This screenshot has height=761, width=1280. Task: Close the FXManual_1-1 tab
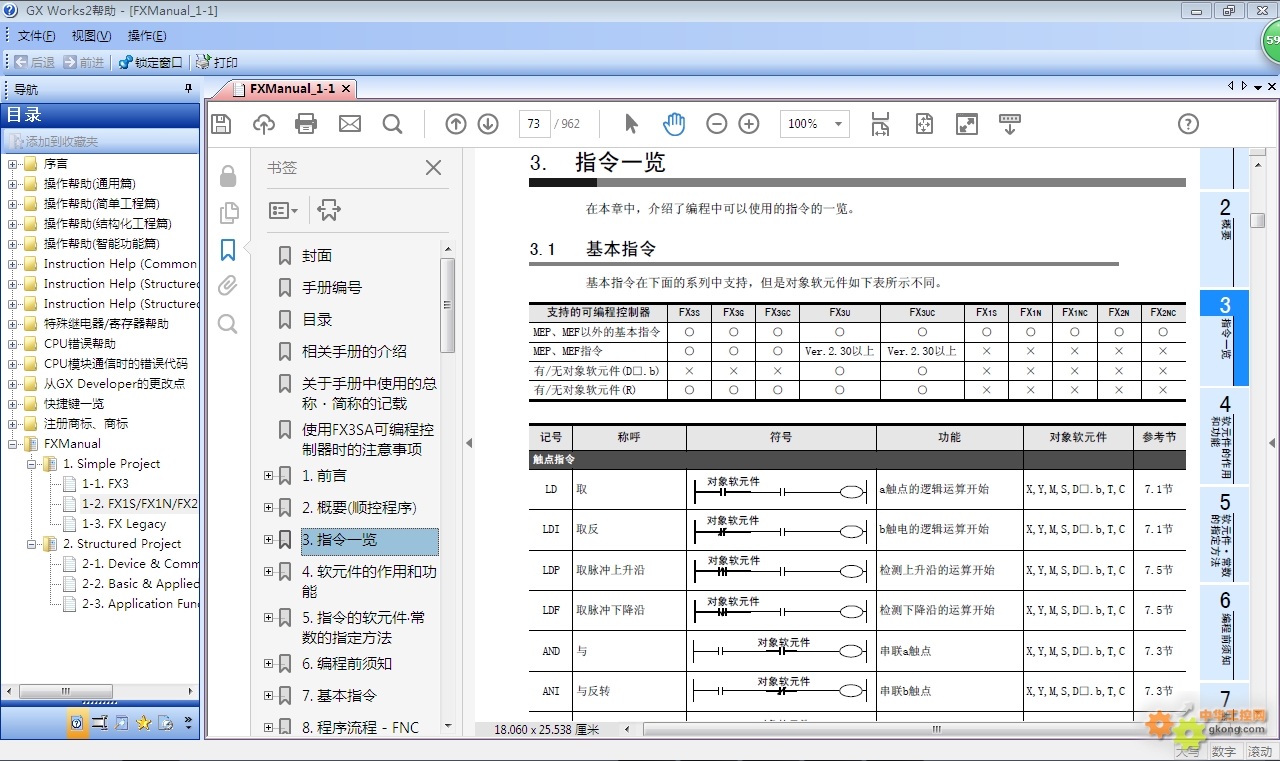(x=346, y=89)
